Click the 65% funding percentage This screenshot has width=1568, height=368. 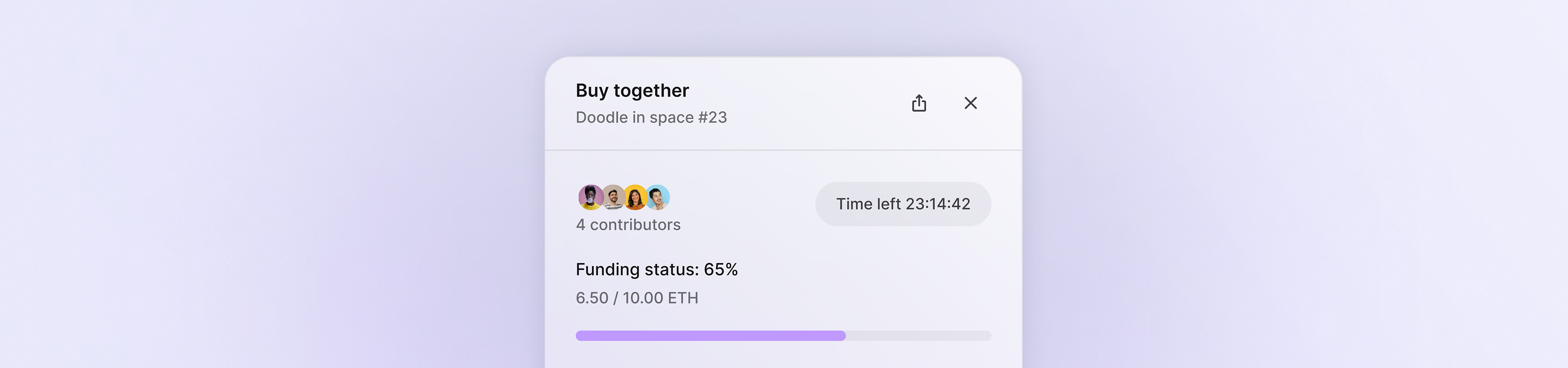pos(721,269)
